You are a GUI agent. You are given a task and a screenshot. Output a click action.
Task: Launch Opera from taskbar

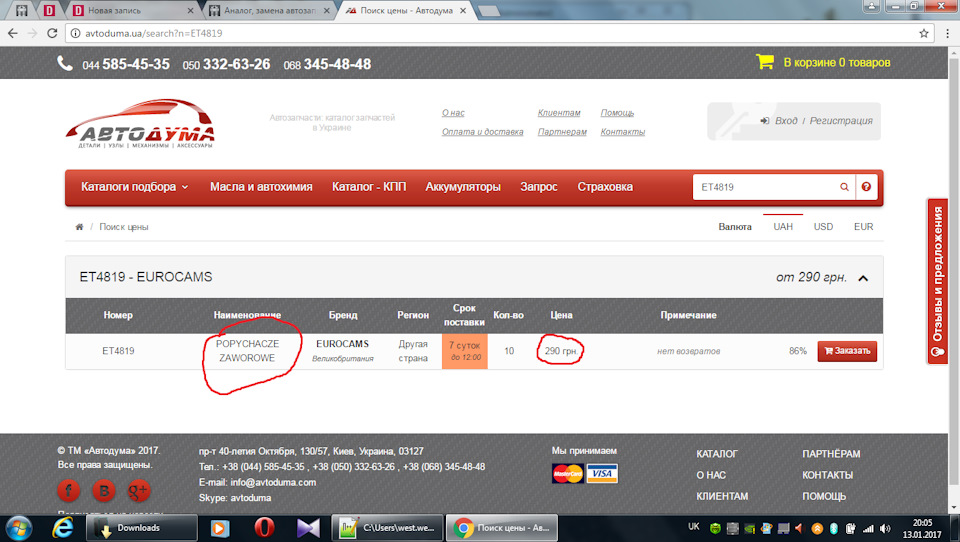pos(264,527)
